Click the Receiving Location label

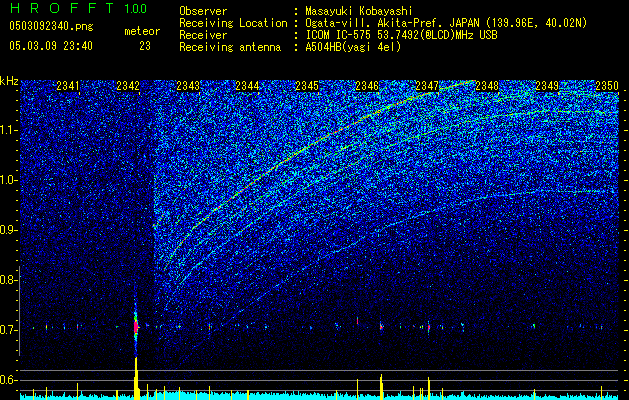[233, 23]
